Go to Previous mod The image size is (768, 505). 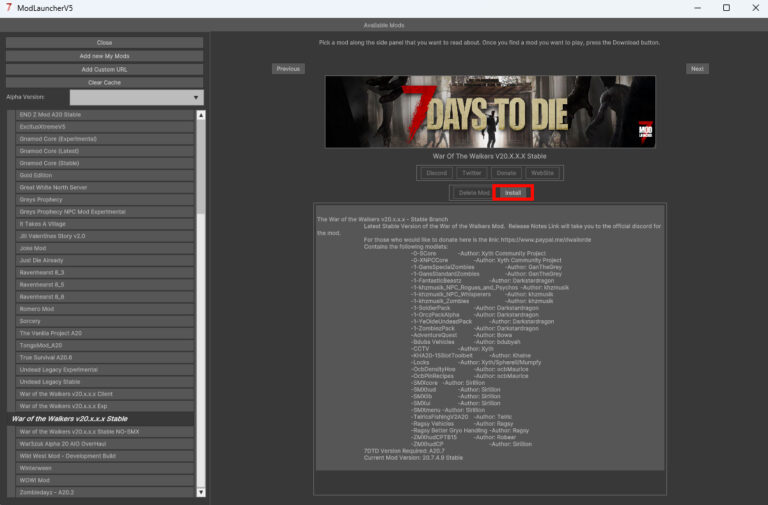coord(288,69)
